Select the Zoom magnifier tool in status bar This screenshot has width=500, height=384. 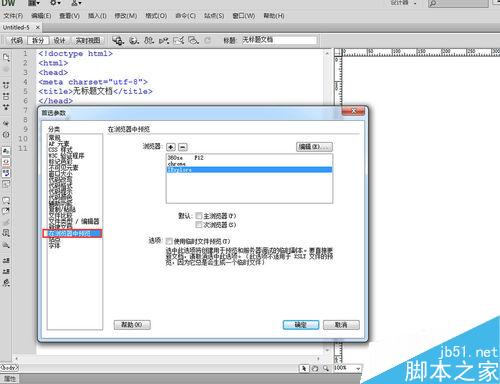click(x=326, y=368)
